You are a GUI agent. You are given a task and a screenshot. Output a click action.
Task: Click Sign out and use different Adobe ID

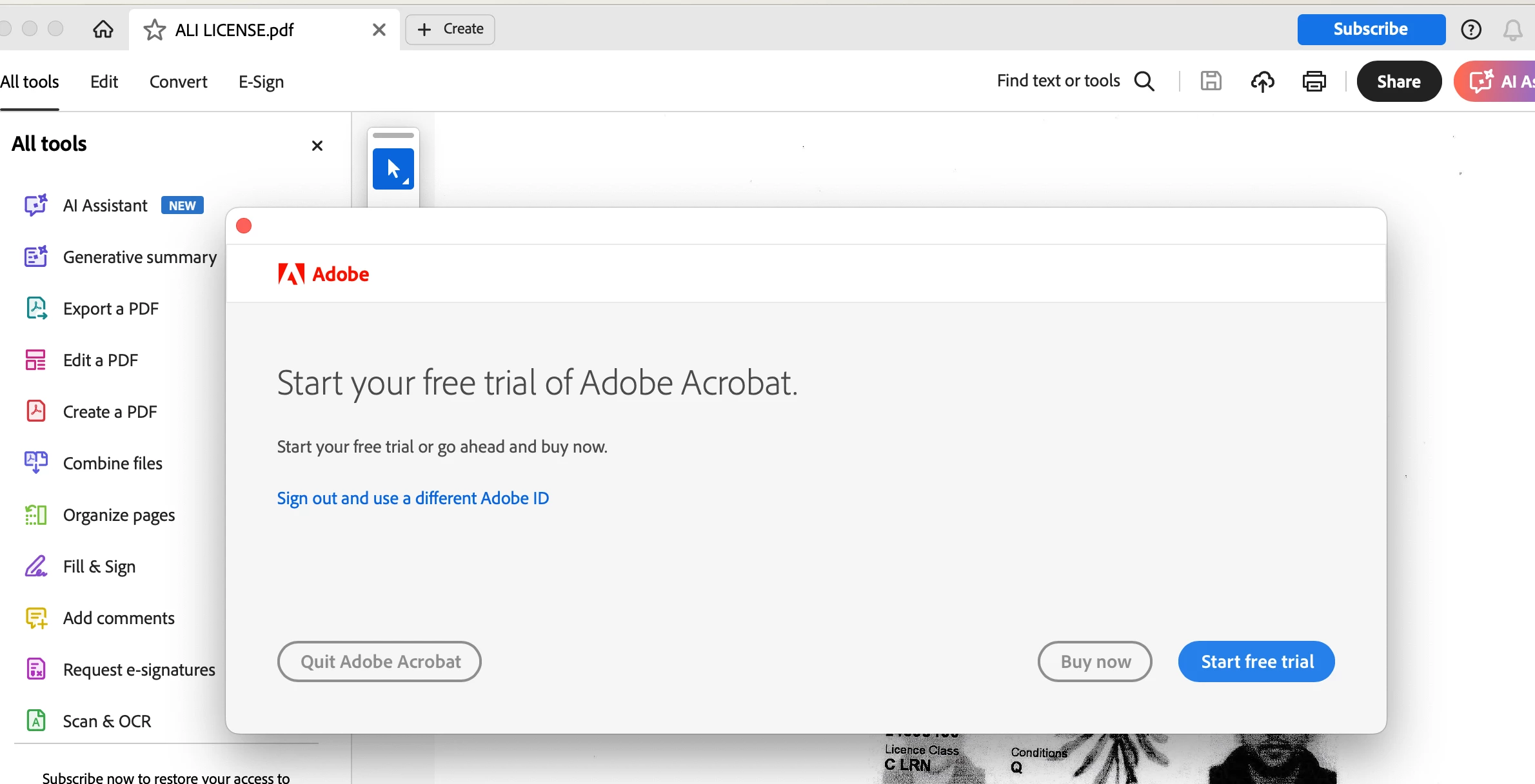pos(413,498)
